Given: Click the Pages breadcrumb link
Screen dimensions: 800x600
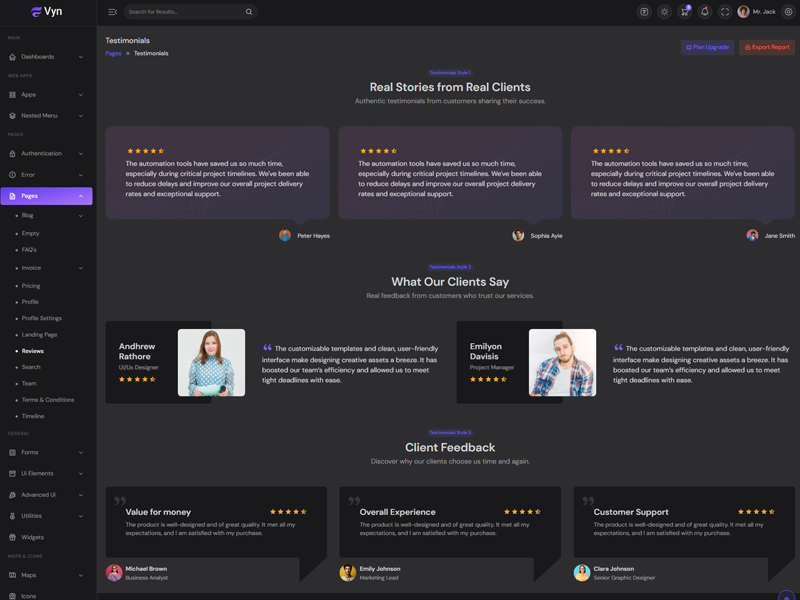Looking at the screenshot, I should (113, 53).
